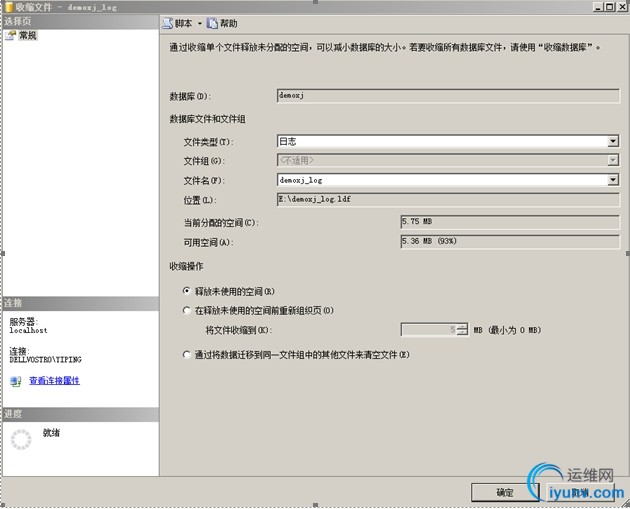Select Reorganize pages before releasing radio
Screen dimensions: 630x509
click(186, 310)
